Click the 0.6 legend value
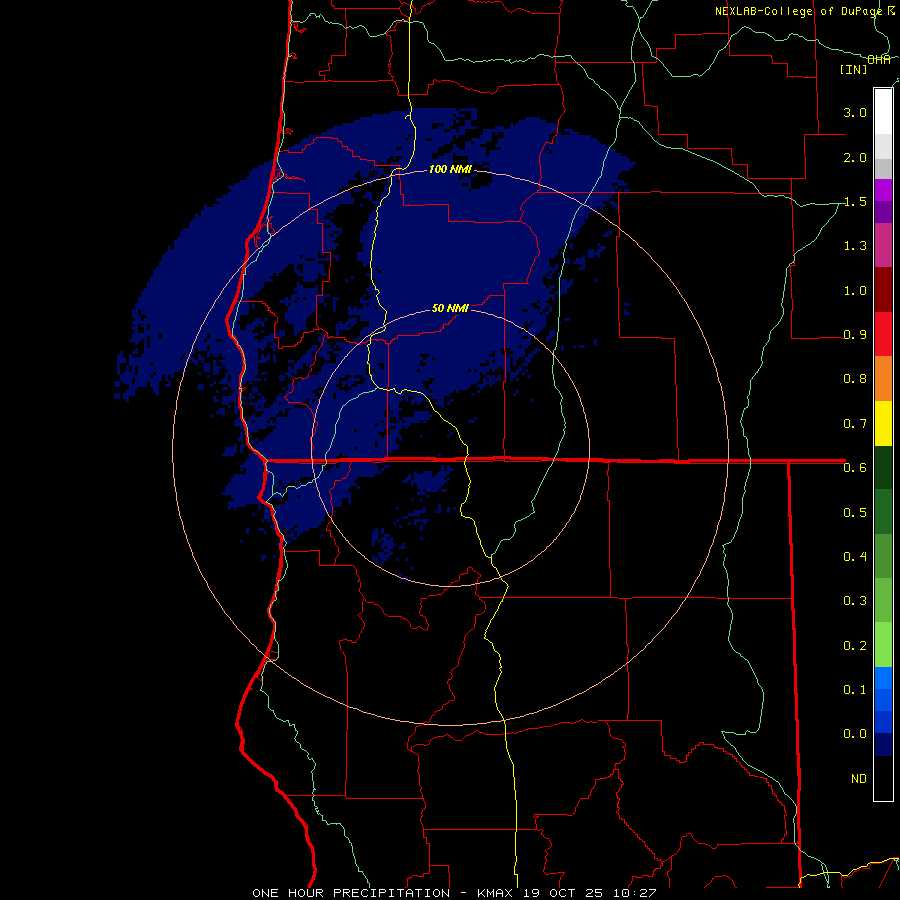The width and height of the screenshot is (900, 900). [855, 468]
